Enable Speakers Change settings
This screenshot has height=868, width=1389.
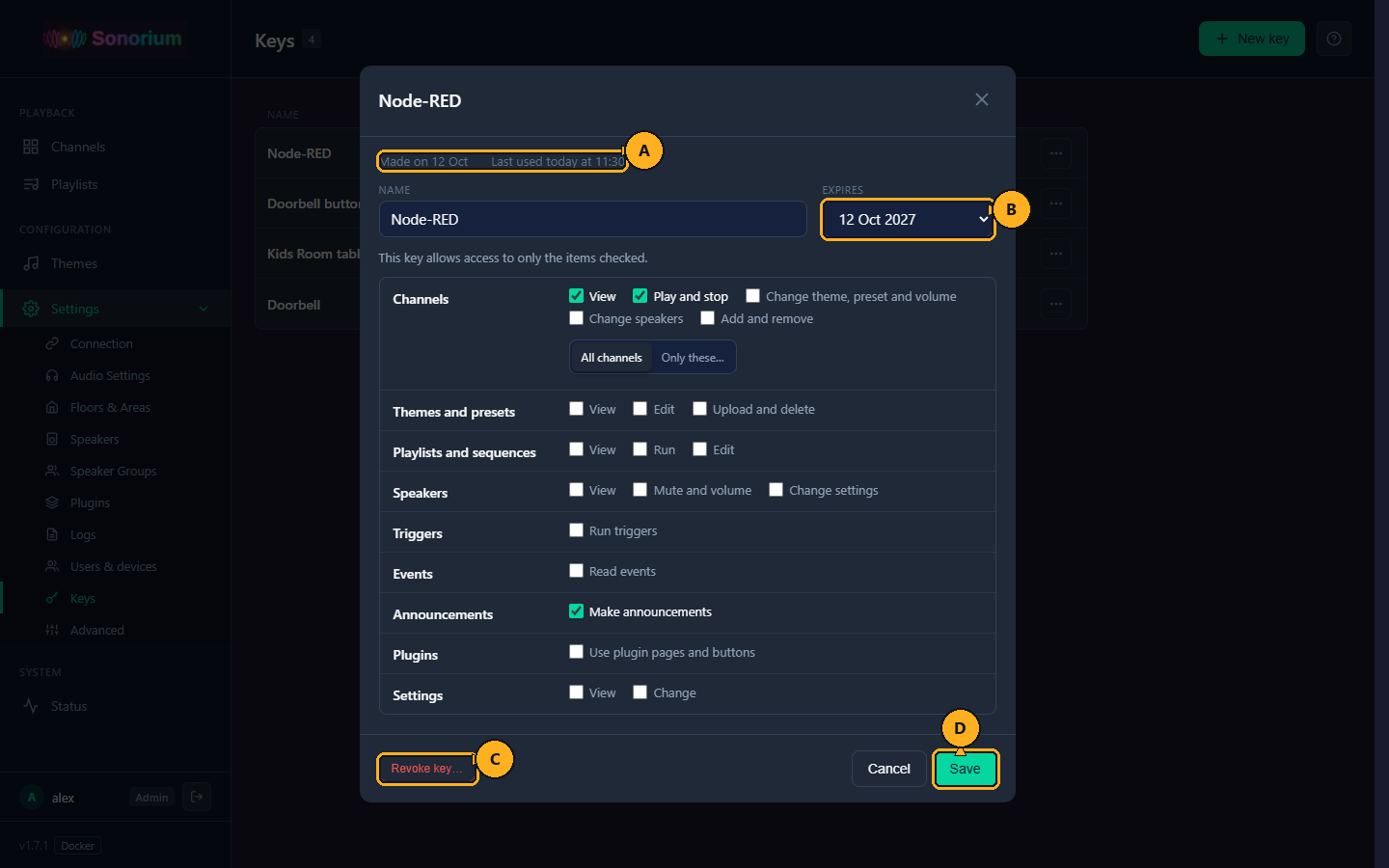776,490
